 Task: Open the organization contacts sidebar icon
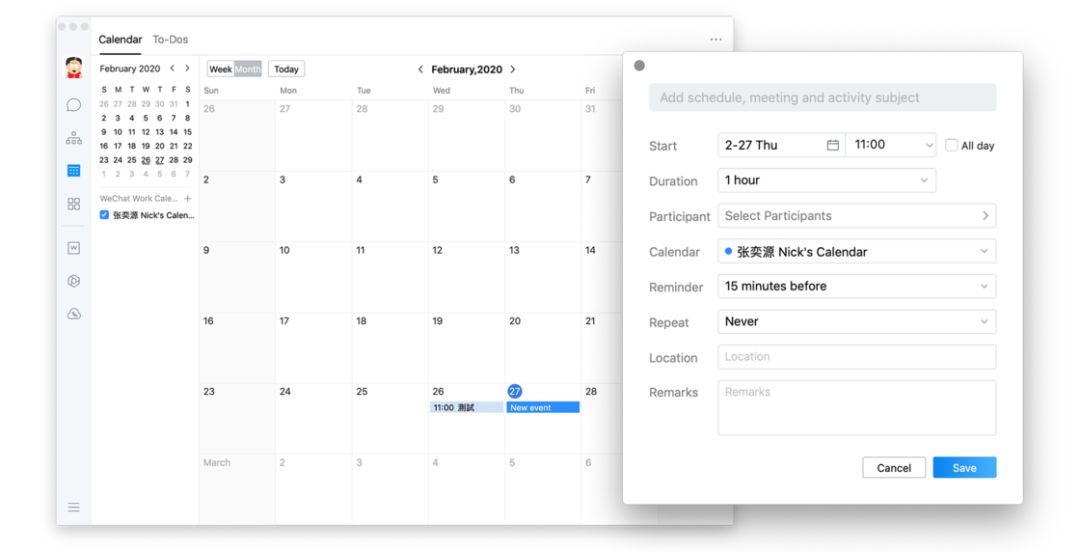(x=74, y=138)
